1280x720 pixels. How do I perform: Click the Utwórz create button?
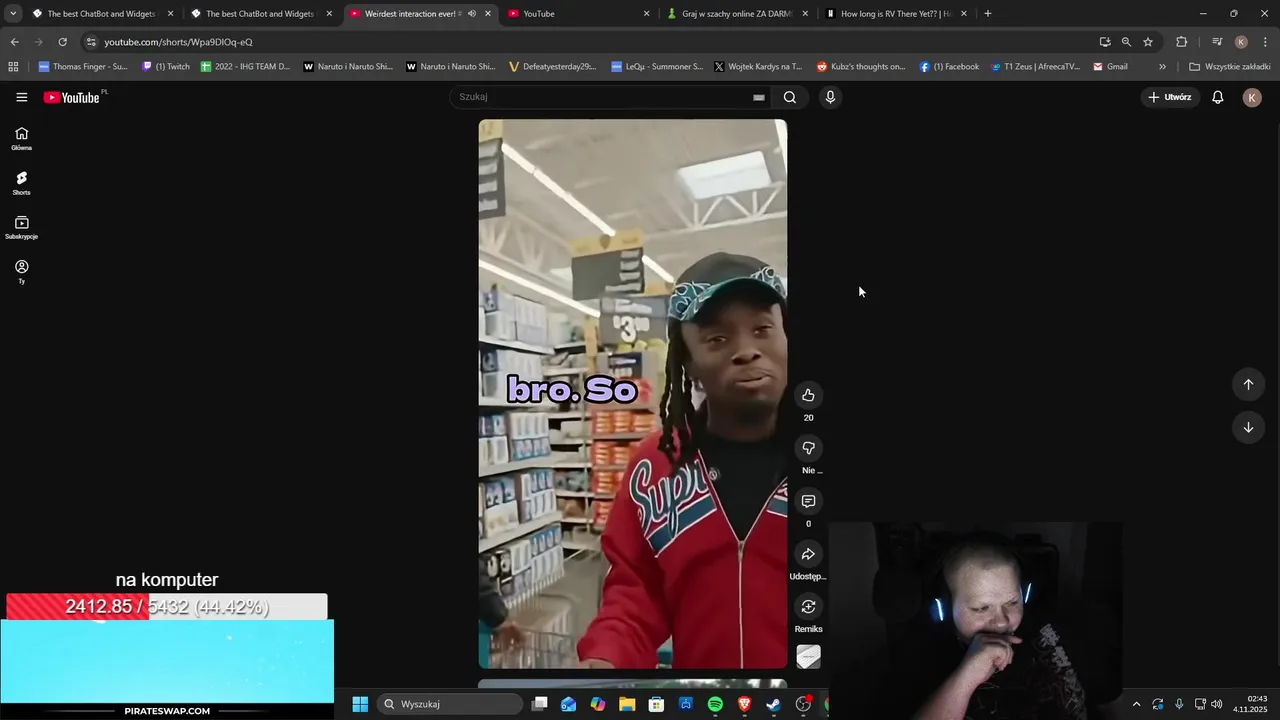1169,97
